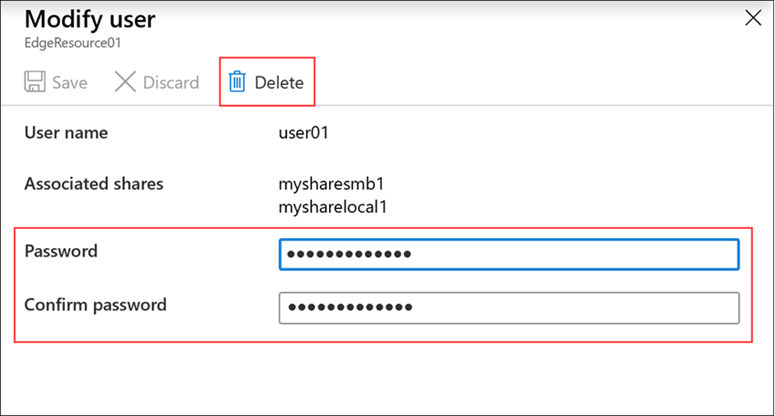Select the Save text label
775x416 pixels.
click(70, 83)
